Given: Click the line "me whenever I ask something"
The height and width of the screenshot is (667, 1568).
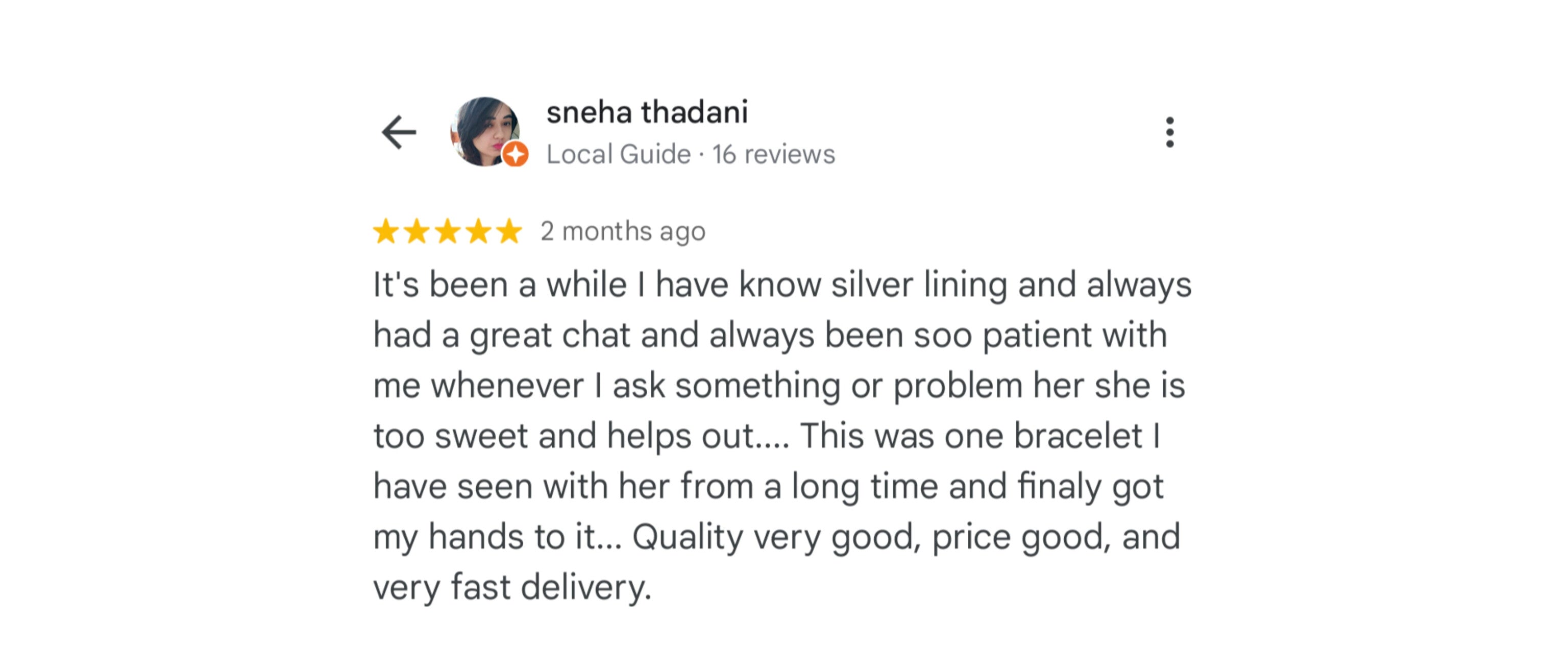Looking at the screenshot, I should point(779,386).
